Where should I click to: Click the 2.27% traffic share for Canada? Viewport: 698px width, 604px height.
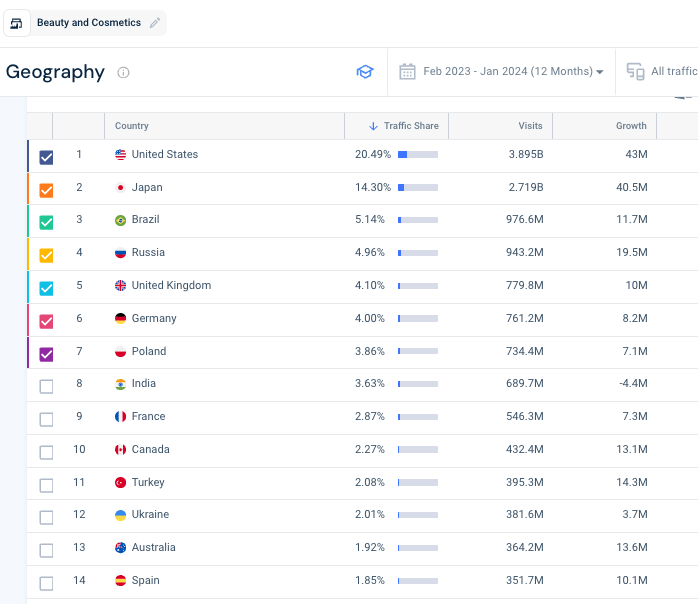[369, 450]
